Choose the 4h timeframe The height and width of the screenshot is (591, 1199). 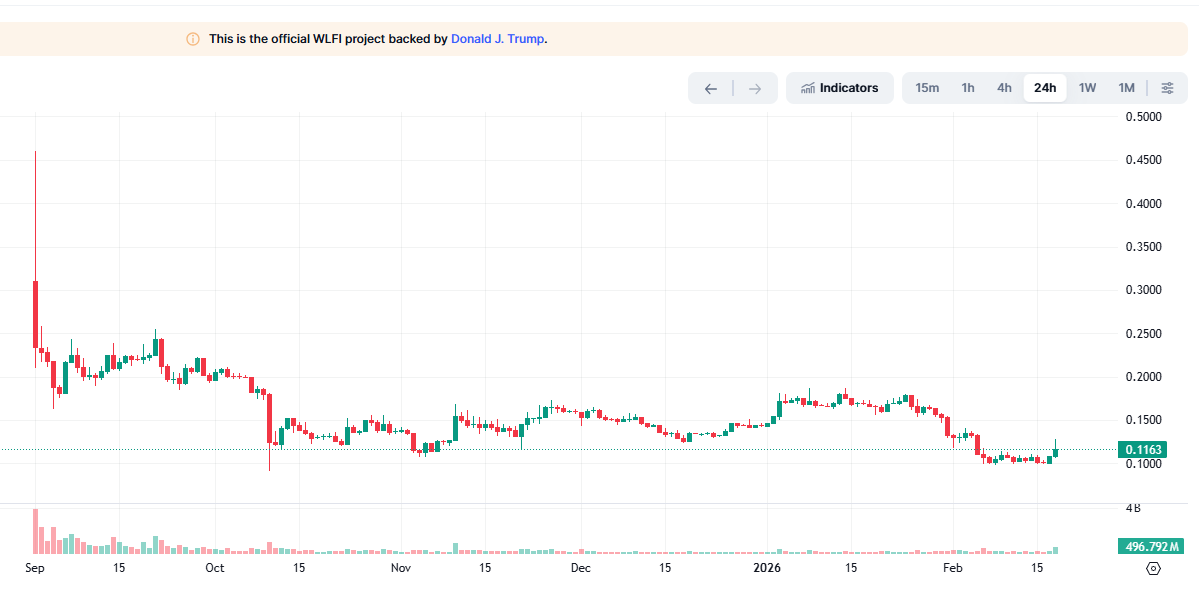pyautogui.click(x=1004, y=88)
